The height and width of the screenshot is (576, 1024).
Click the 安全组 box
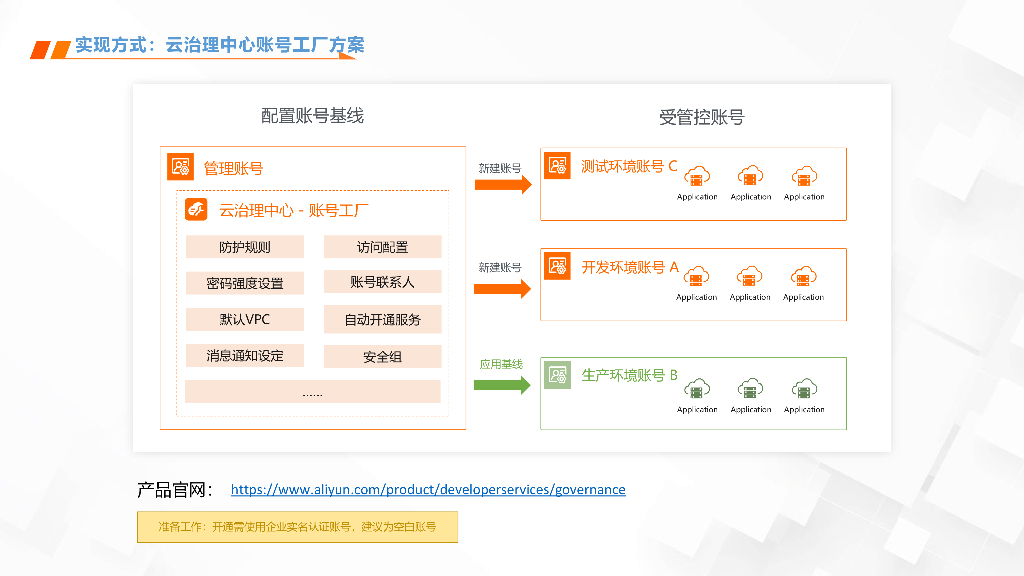[x=383, y=357]
